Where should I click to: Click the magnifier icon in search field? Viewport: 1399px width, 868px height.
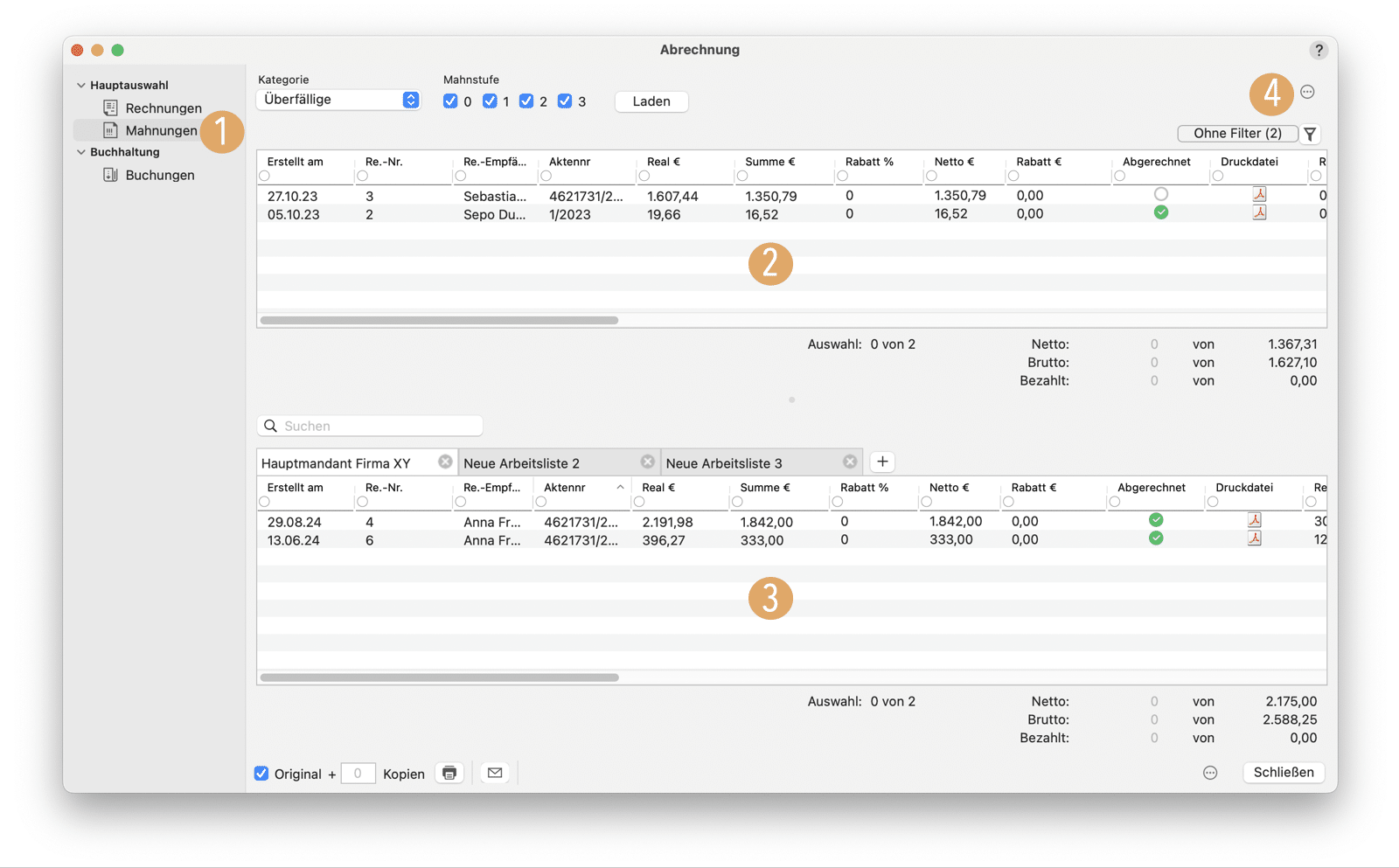click(x=271, y=426)
